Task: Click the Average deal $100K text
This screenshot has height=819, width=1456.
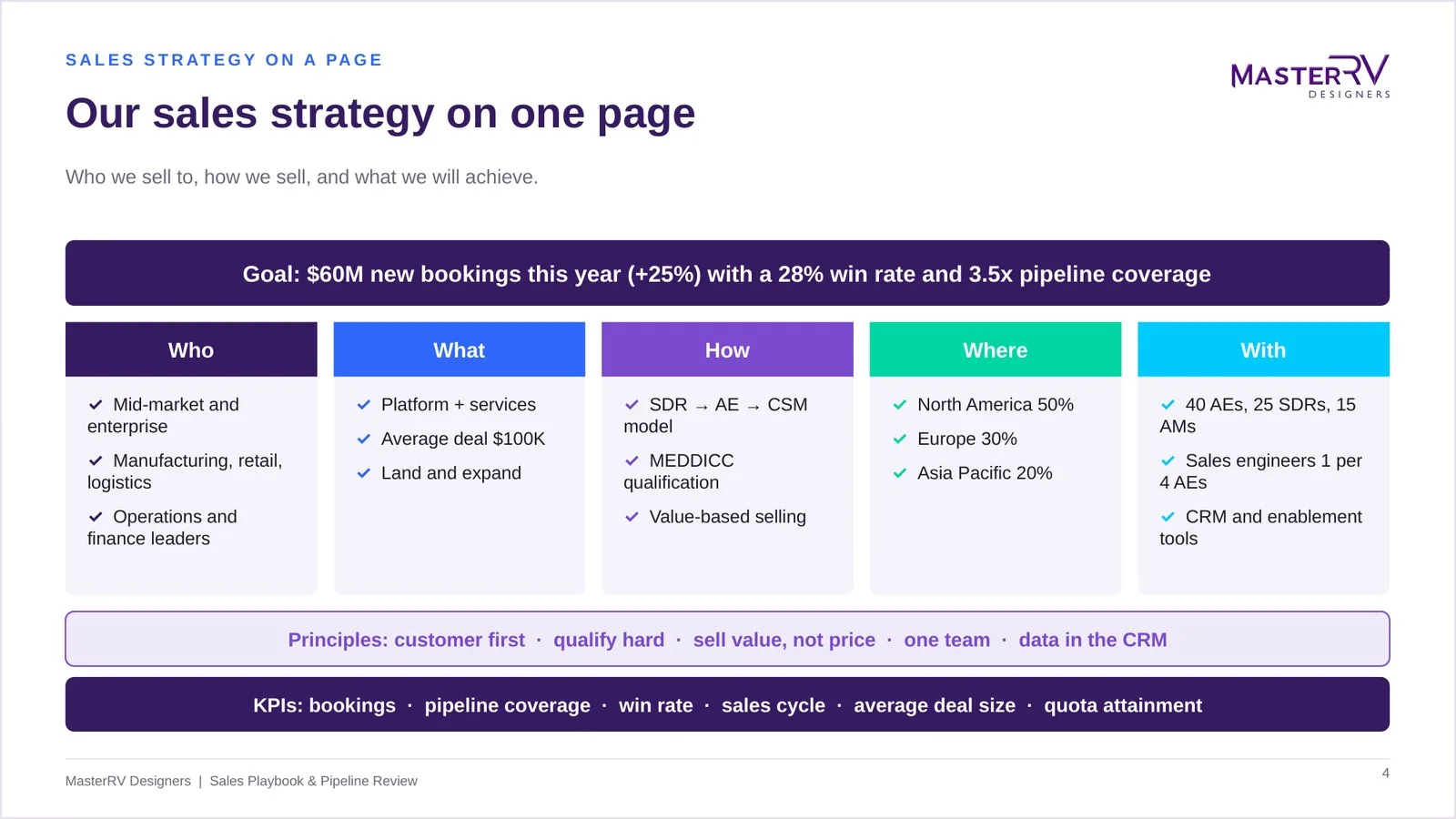Action: coord(463,440)
